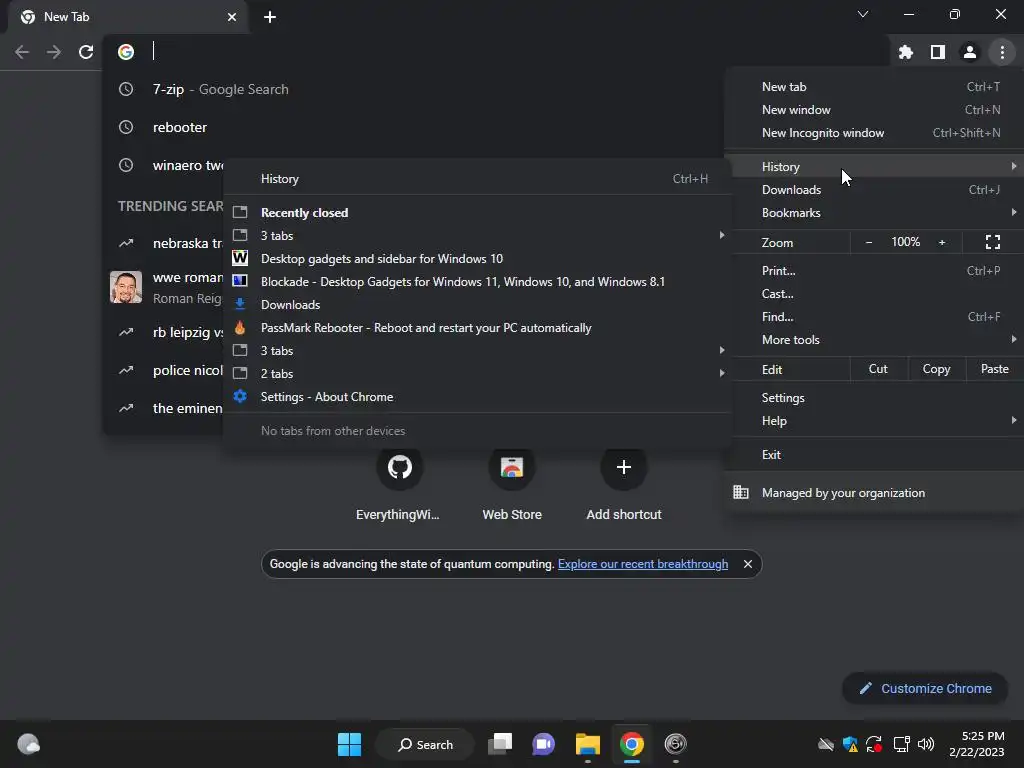
Task: Click the Windows Security shield tray icon
Action: pos(850,744)
